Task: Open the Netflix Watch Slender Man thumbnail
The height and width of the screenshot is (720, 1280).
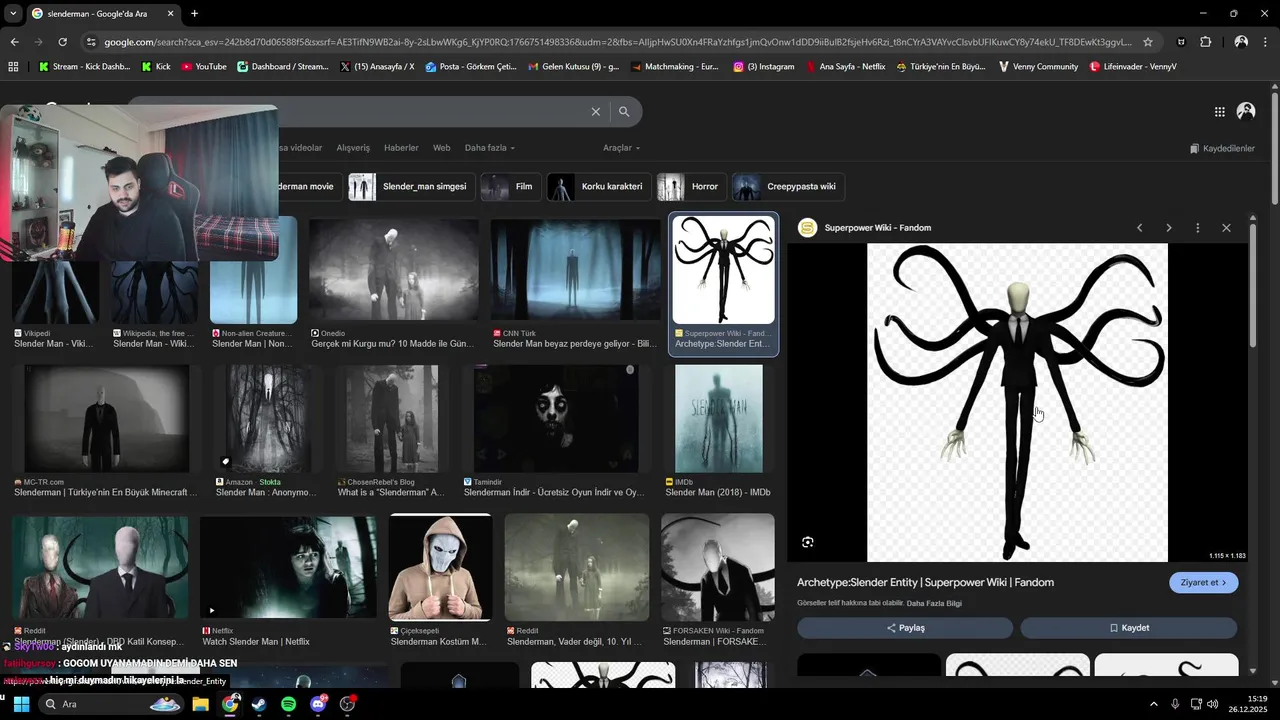Action: coord(288,567)
